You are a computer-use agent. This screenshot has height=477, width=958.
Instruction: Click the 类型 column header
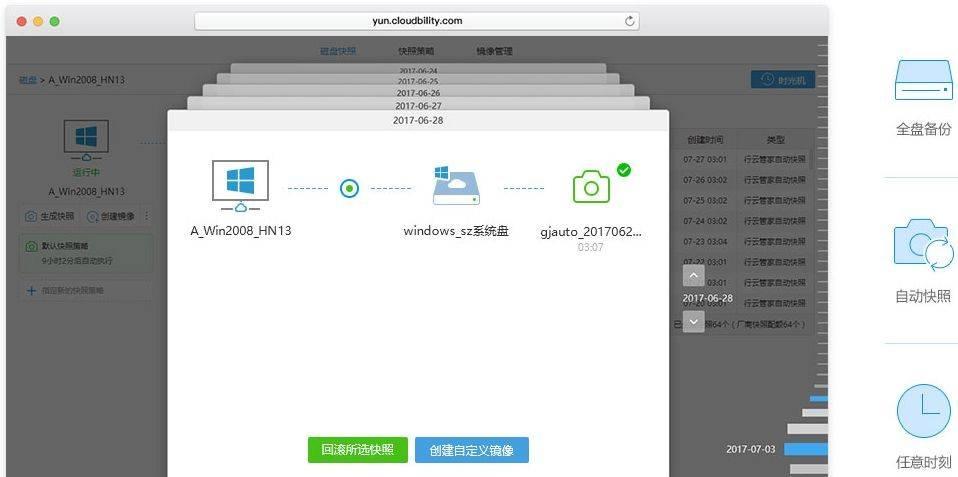point(775,140)
